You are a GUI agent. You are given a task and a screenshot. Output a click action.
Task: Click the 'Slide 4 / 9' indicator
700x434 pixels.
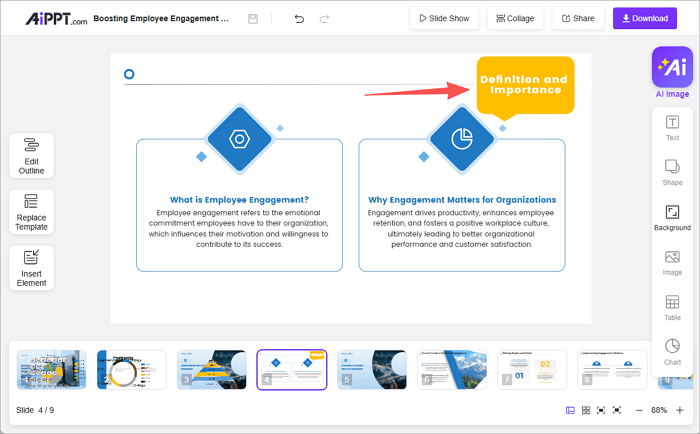click(35, 410)
